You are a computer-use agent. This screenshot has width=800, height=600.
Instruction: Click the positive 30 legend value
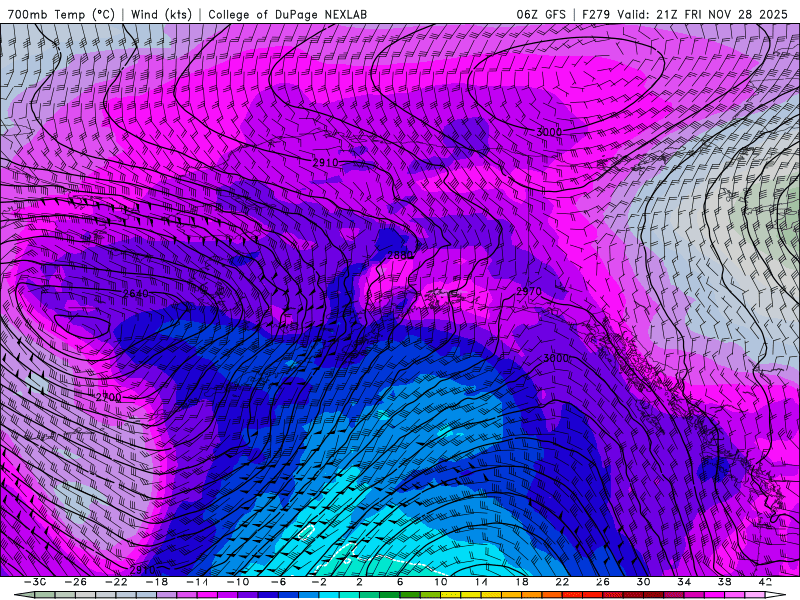(x=643, y=582)
